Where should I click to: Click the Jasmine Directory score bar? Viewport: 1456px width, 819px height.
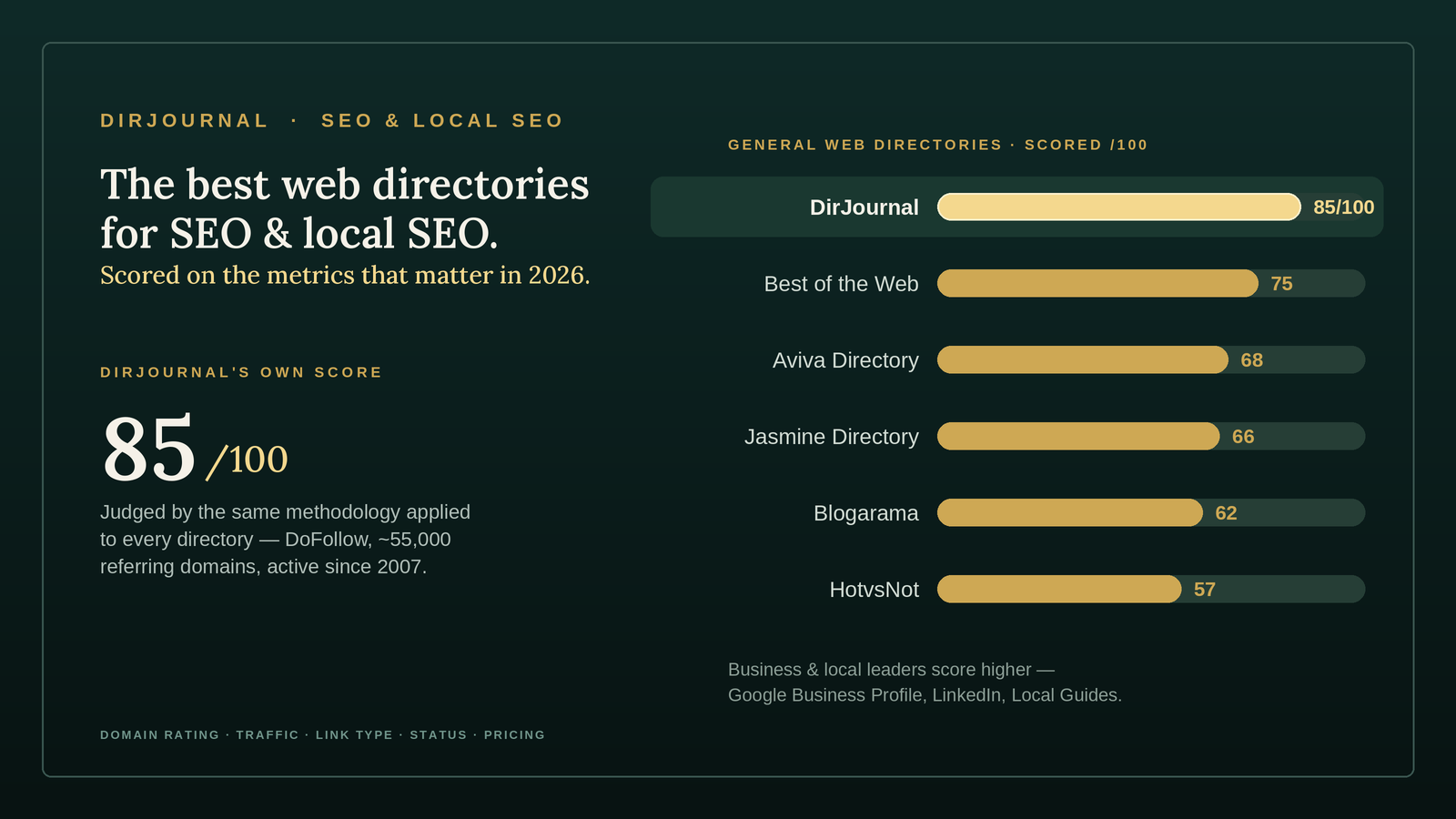pos(1078,436)
